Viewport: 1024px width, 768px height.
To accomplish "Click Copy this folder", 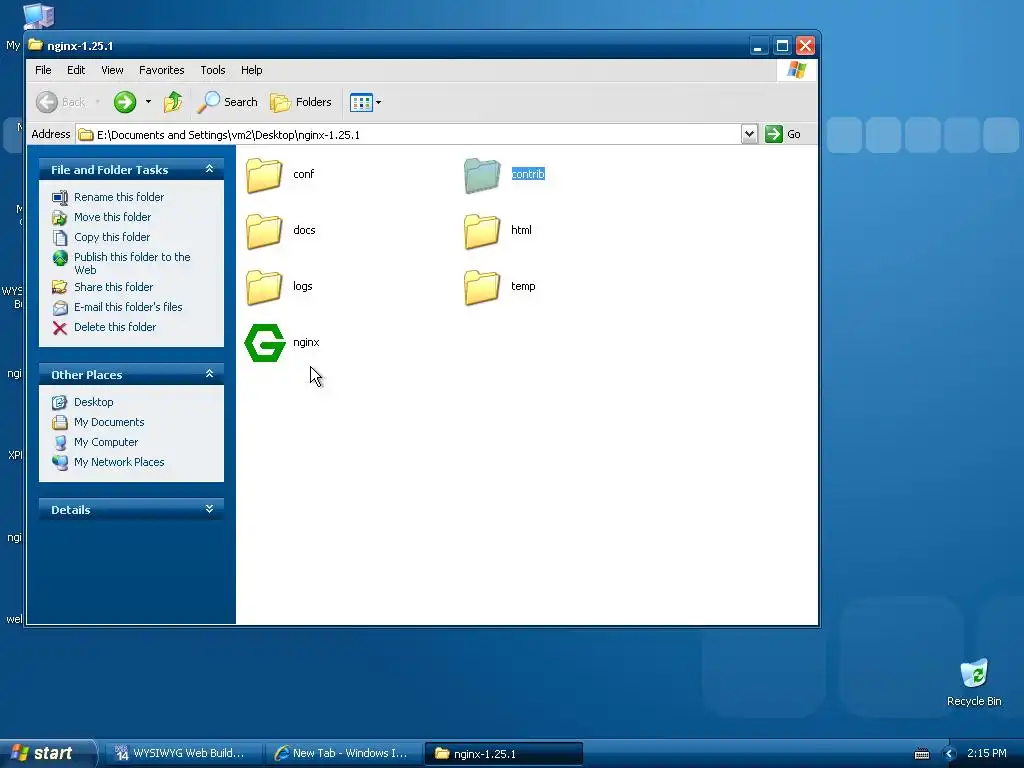I will [x=112, y=237].
